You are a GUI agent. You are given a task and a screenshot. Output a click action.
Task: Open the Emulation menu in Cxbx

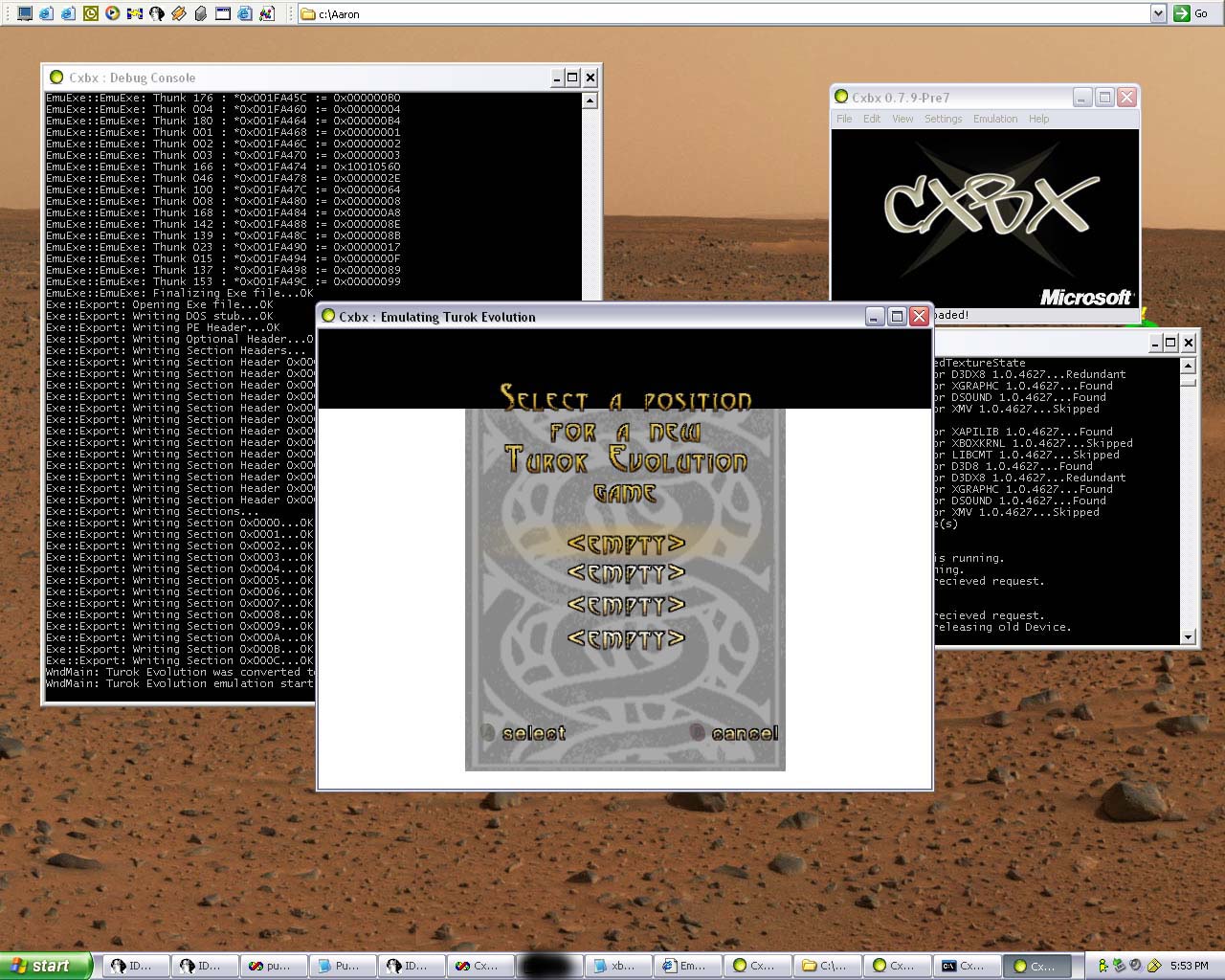pyautogui.click(x=995, y=119)
